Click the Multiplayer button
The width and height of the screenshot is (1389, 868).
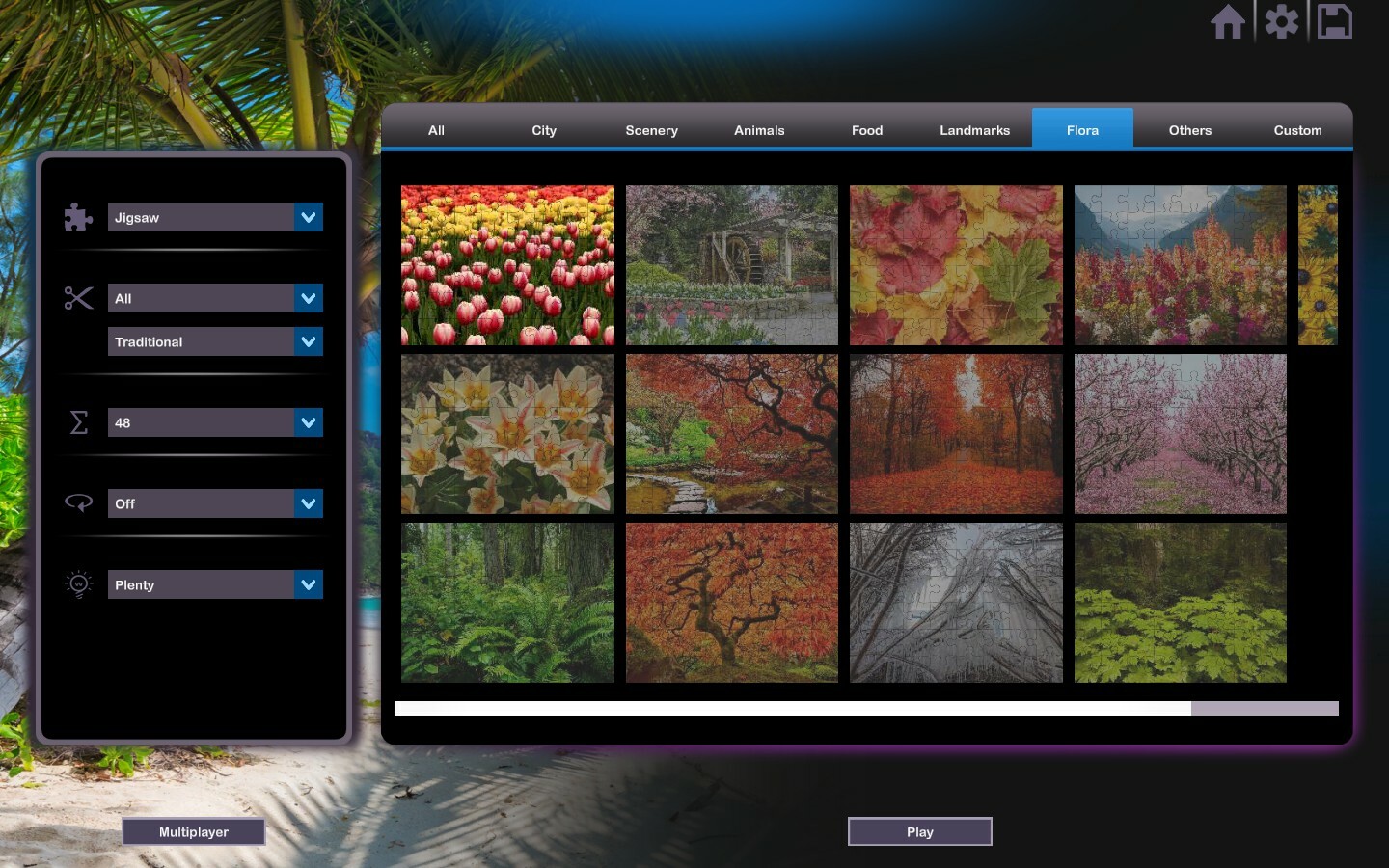click(x=193, y=831)
